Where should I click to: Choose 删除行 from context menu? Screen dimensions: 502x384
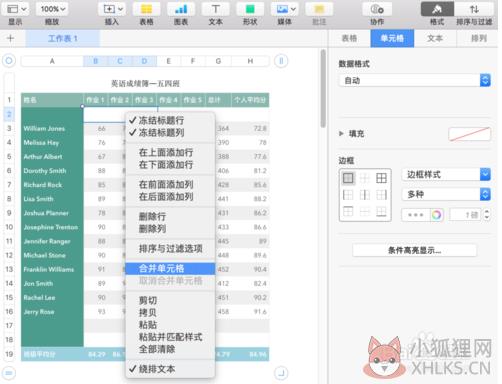click(x=170, y=216)
